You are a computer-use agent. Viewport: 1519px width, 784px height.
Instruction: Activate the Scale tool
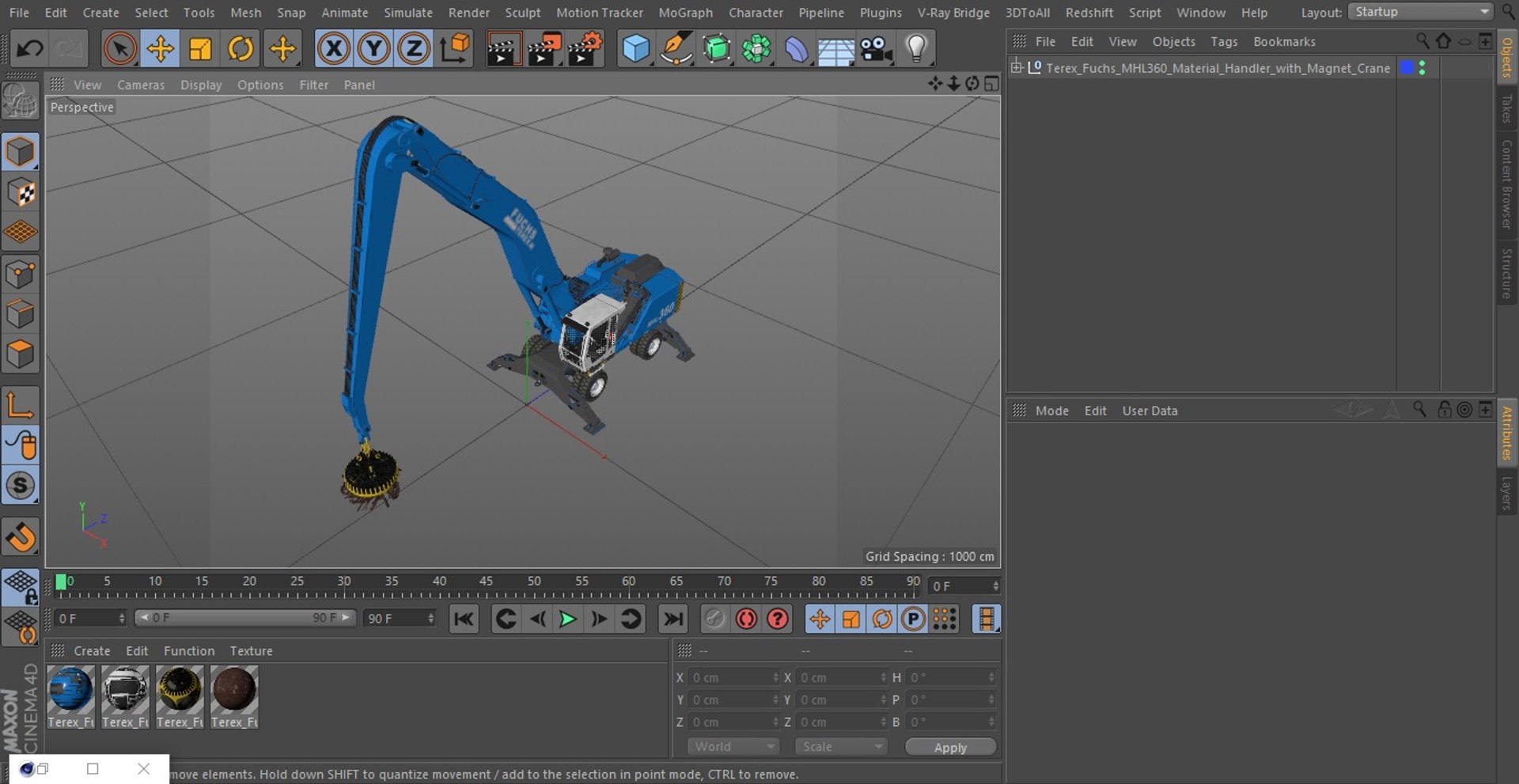tap(200, 49)
